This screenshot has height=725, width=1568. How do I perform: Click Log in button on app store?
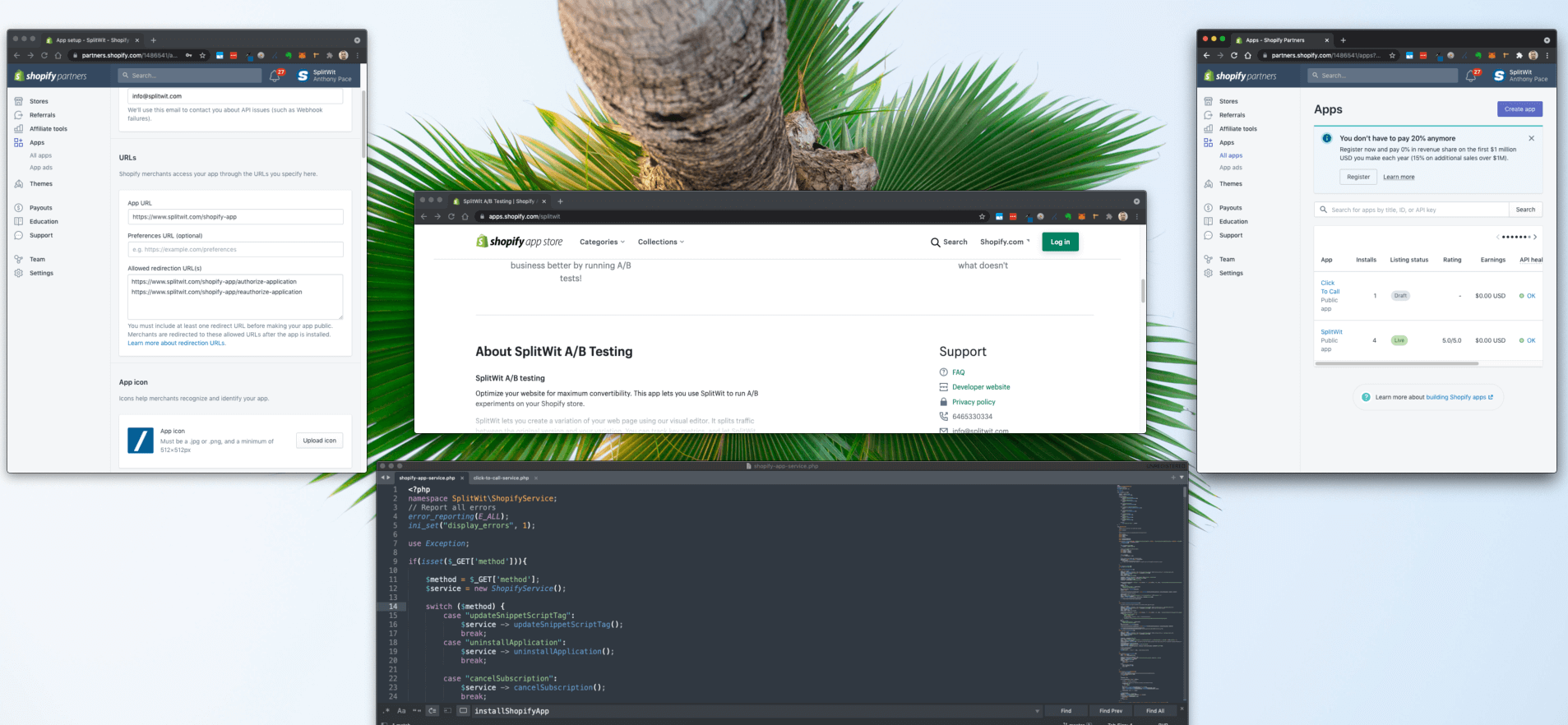click(1060, 242)
